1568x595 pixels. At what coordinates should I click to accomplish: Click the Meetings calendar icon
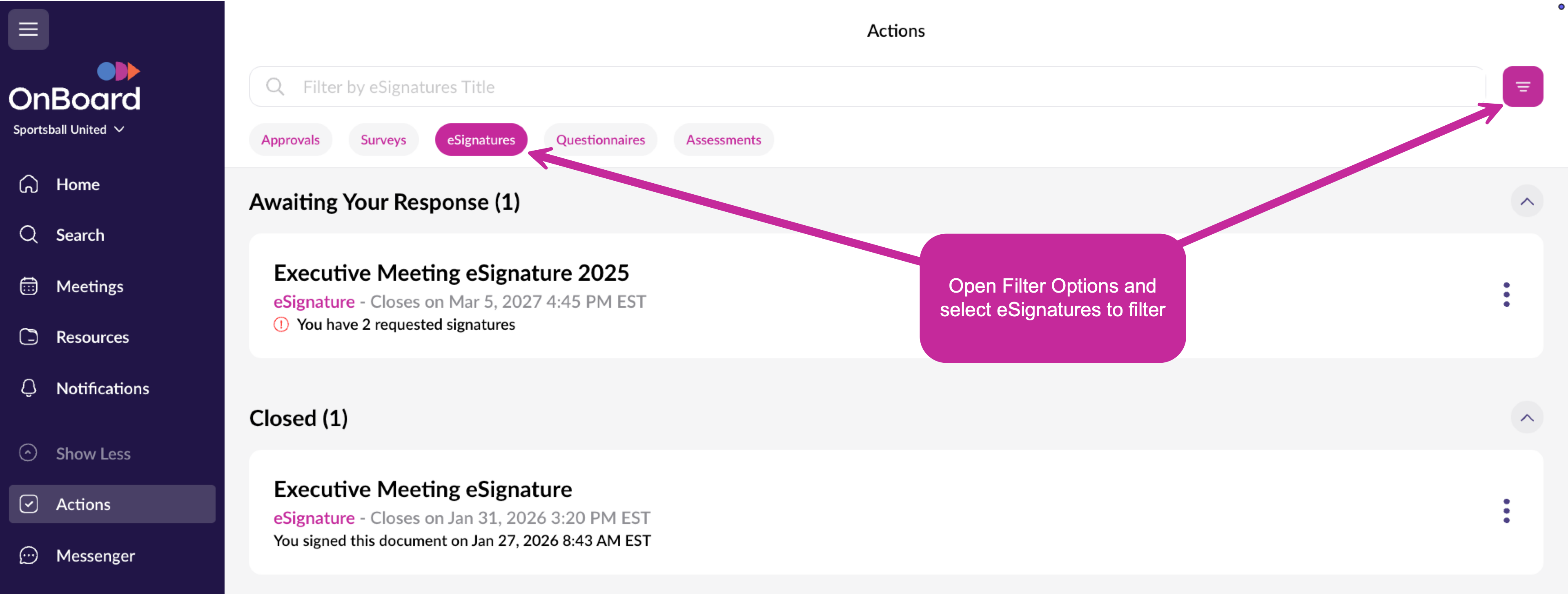(x=29, y=286)
